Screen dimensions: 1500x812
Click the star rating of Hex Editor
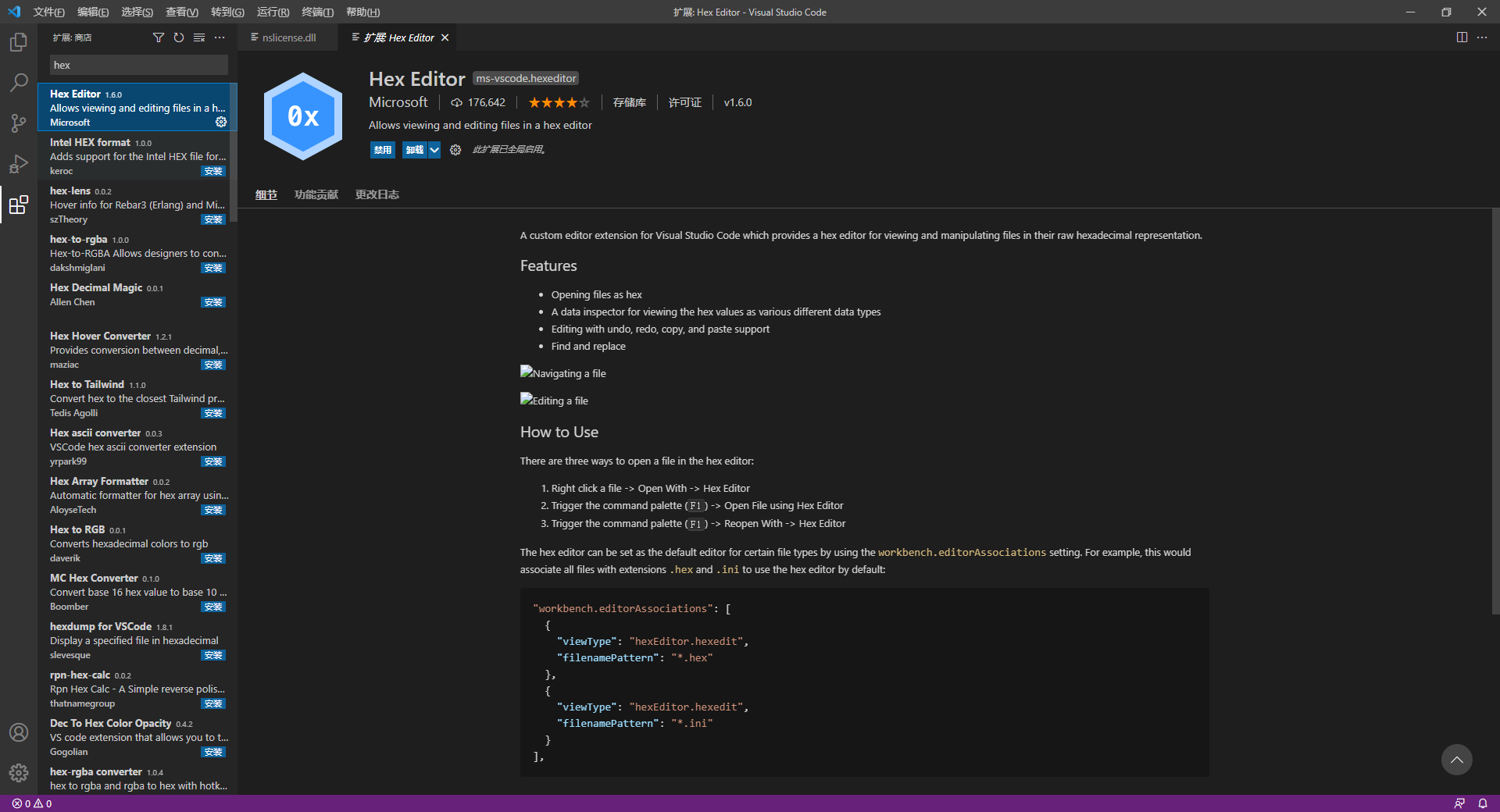559,102
